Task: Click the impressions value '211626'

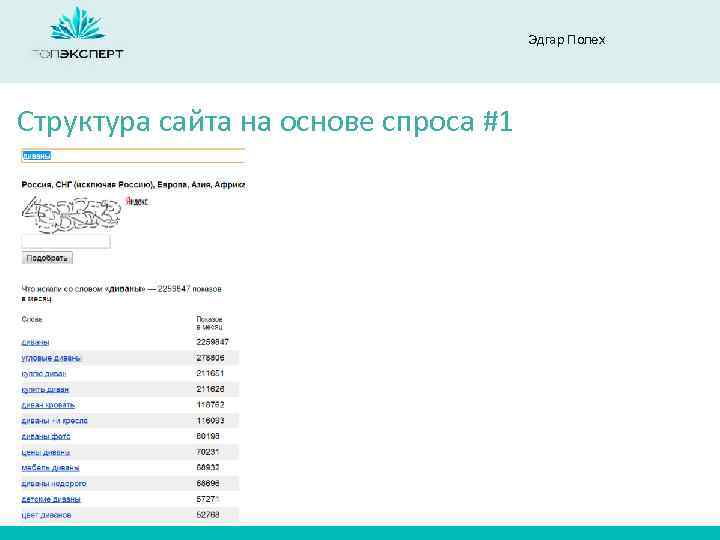Action: tap(210, 389)
